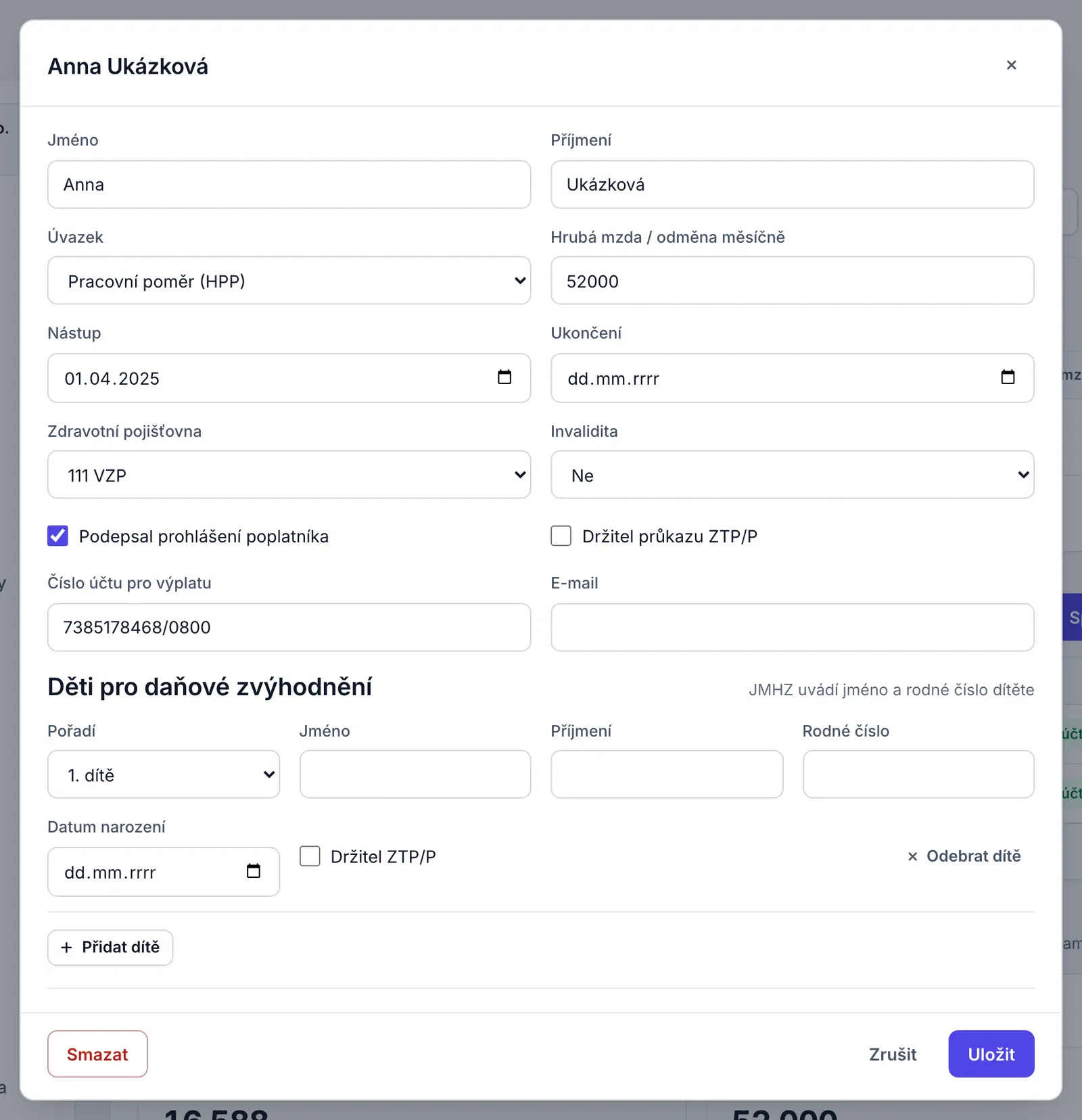
Task: Expand the Úvazek dropdown
Action: 289,280
